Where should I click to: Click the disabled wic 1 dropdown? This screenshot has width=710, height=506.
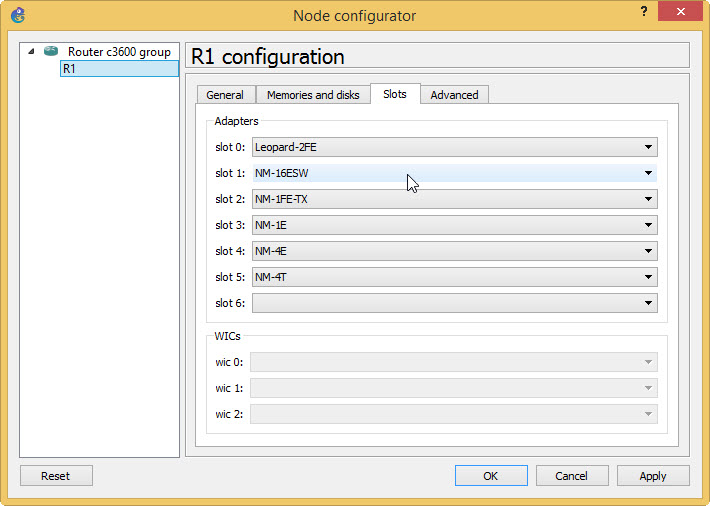(454, 388)
